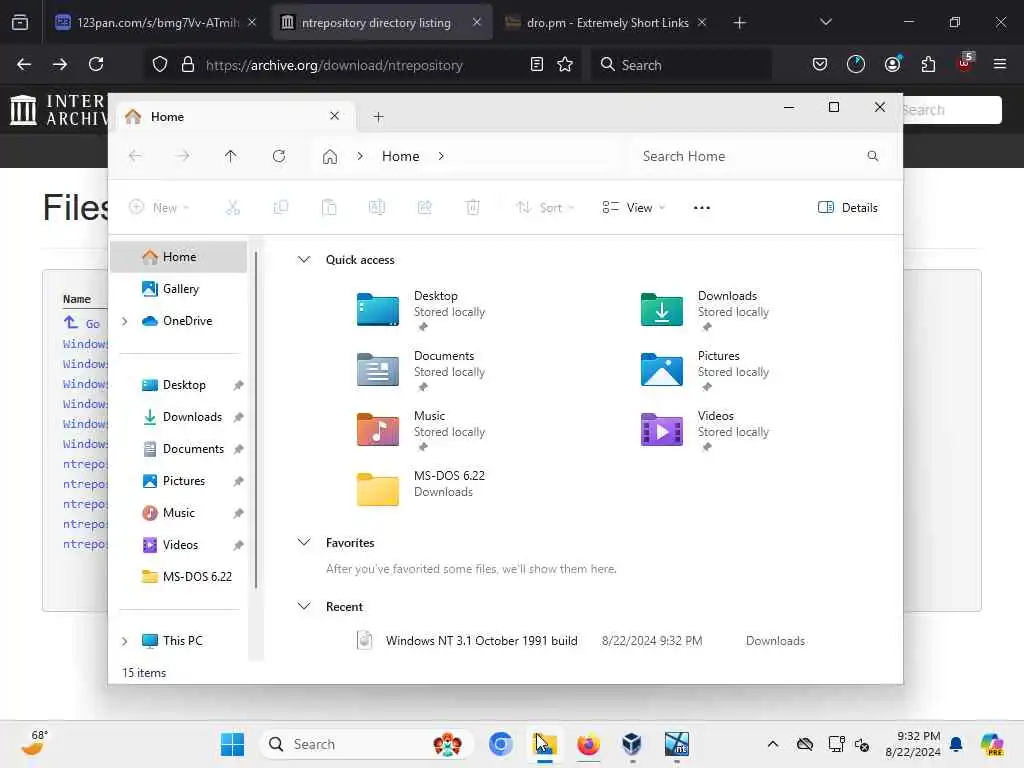Open notification bell in system tray

pos(956,744)
